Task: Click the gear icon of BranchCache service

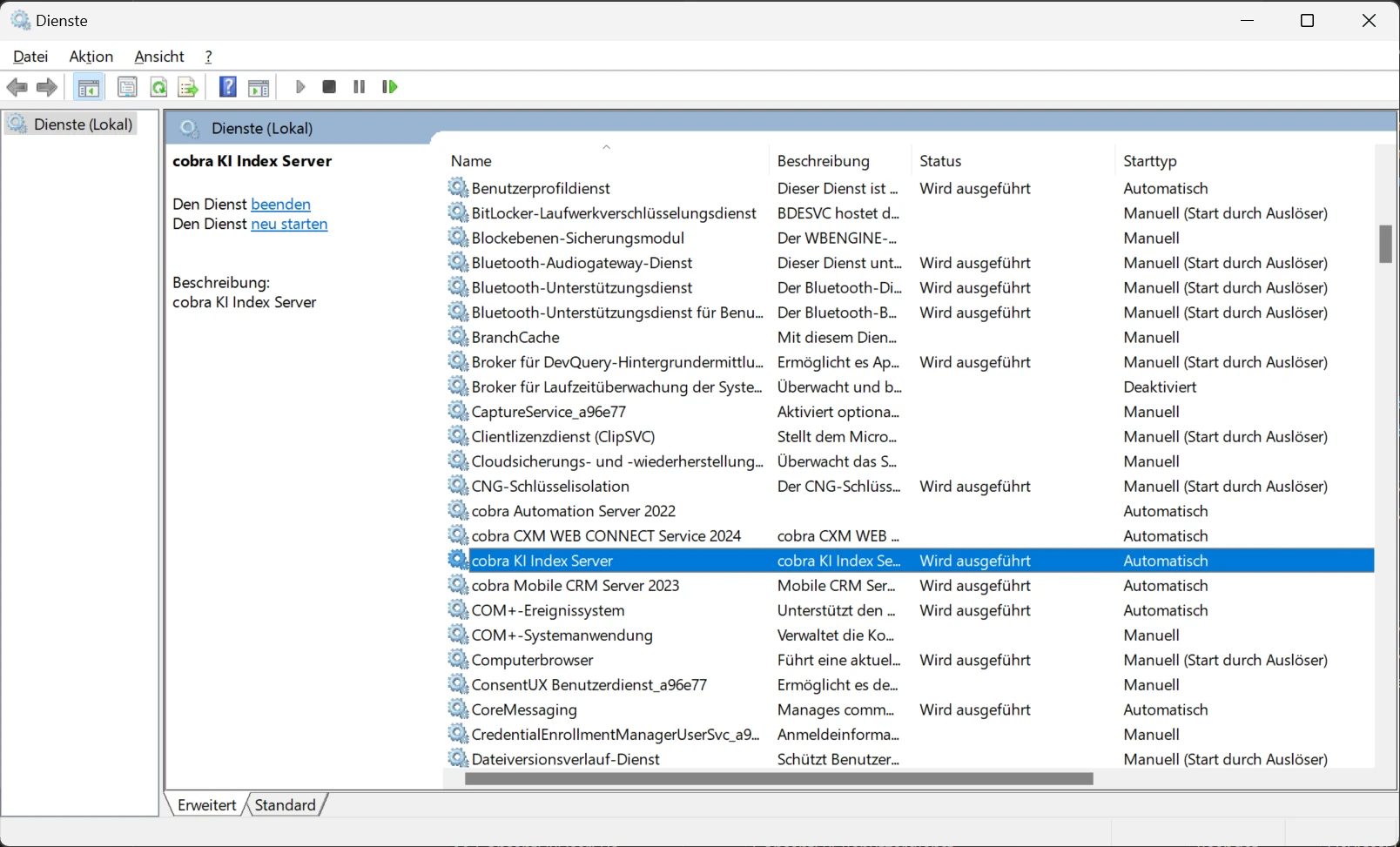Action: 458,337
